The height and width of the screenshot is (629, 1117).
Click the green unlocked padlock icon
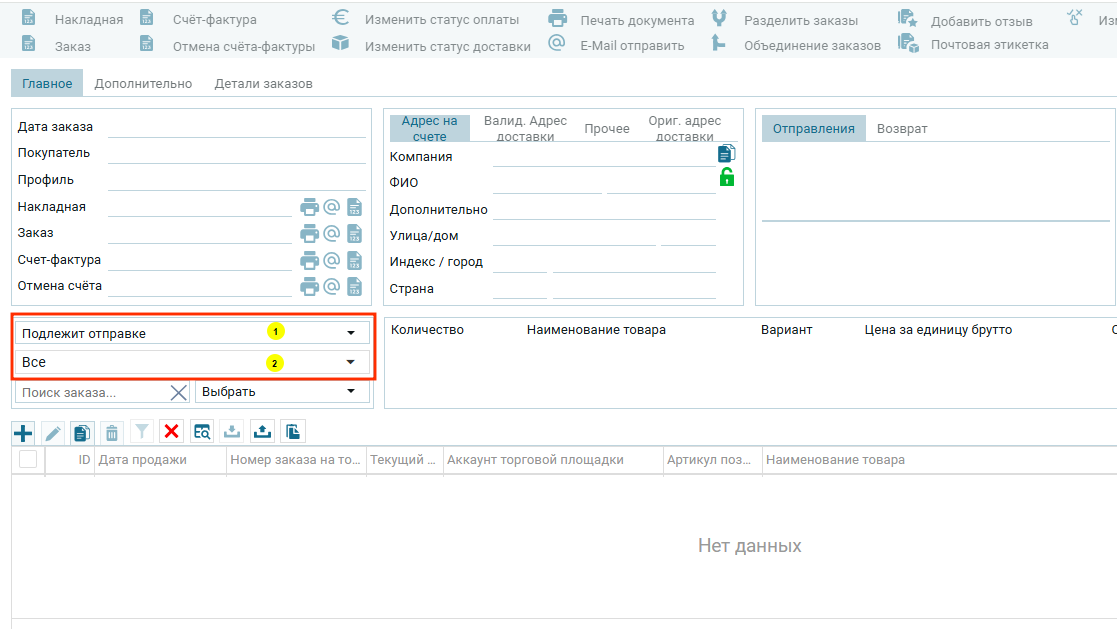tap(726, 178)
